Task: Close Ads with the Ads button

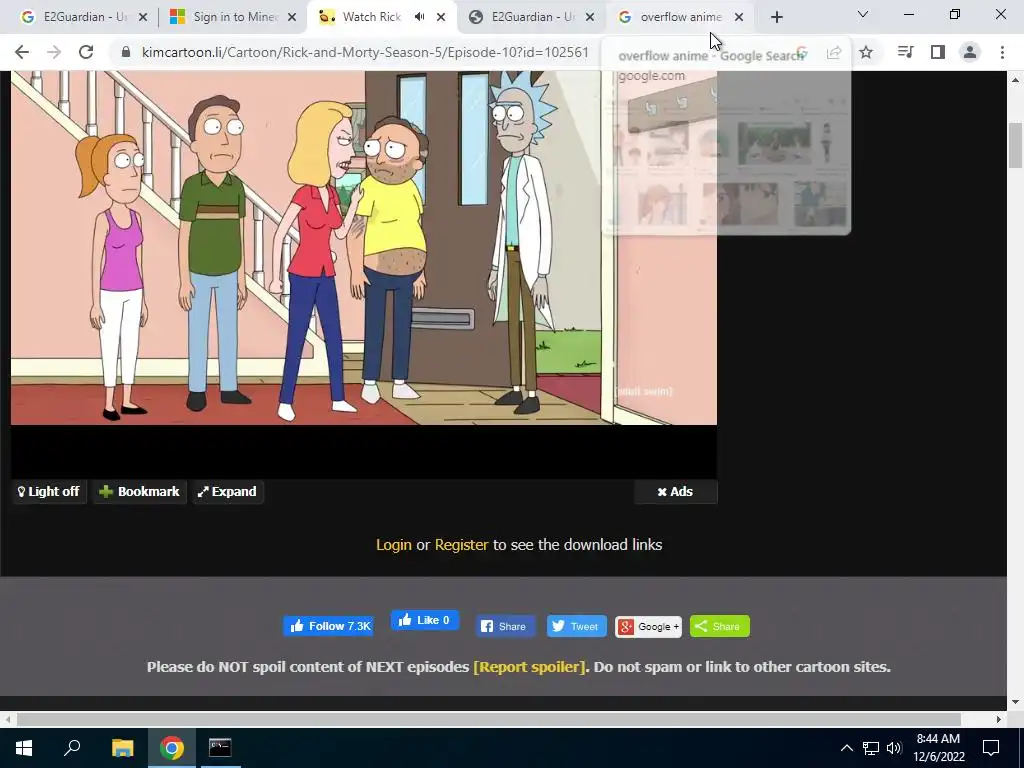Action: click(675, 492)
